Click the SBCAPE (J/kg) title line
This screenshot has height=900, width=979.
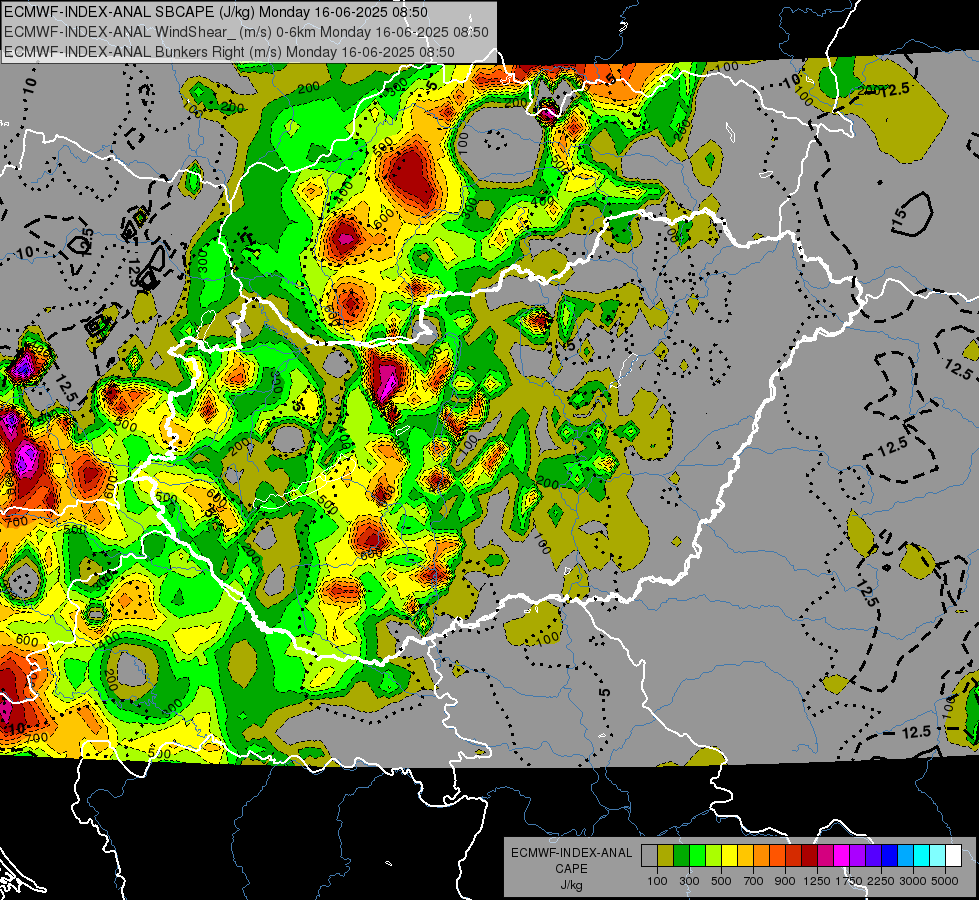click(216, 12)
